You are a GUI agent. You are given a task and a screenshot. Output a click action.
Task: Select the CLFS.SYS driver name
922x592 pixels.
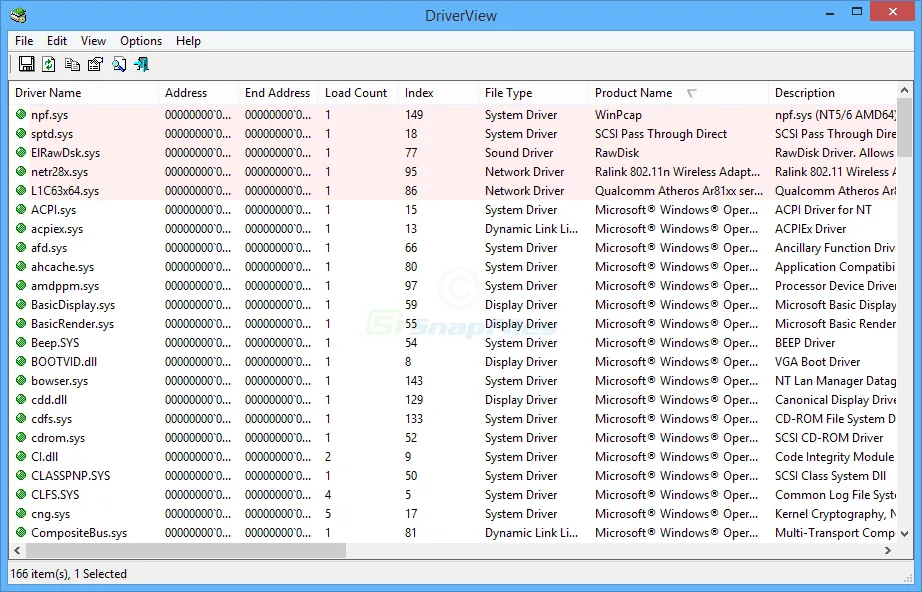[55, 494]
